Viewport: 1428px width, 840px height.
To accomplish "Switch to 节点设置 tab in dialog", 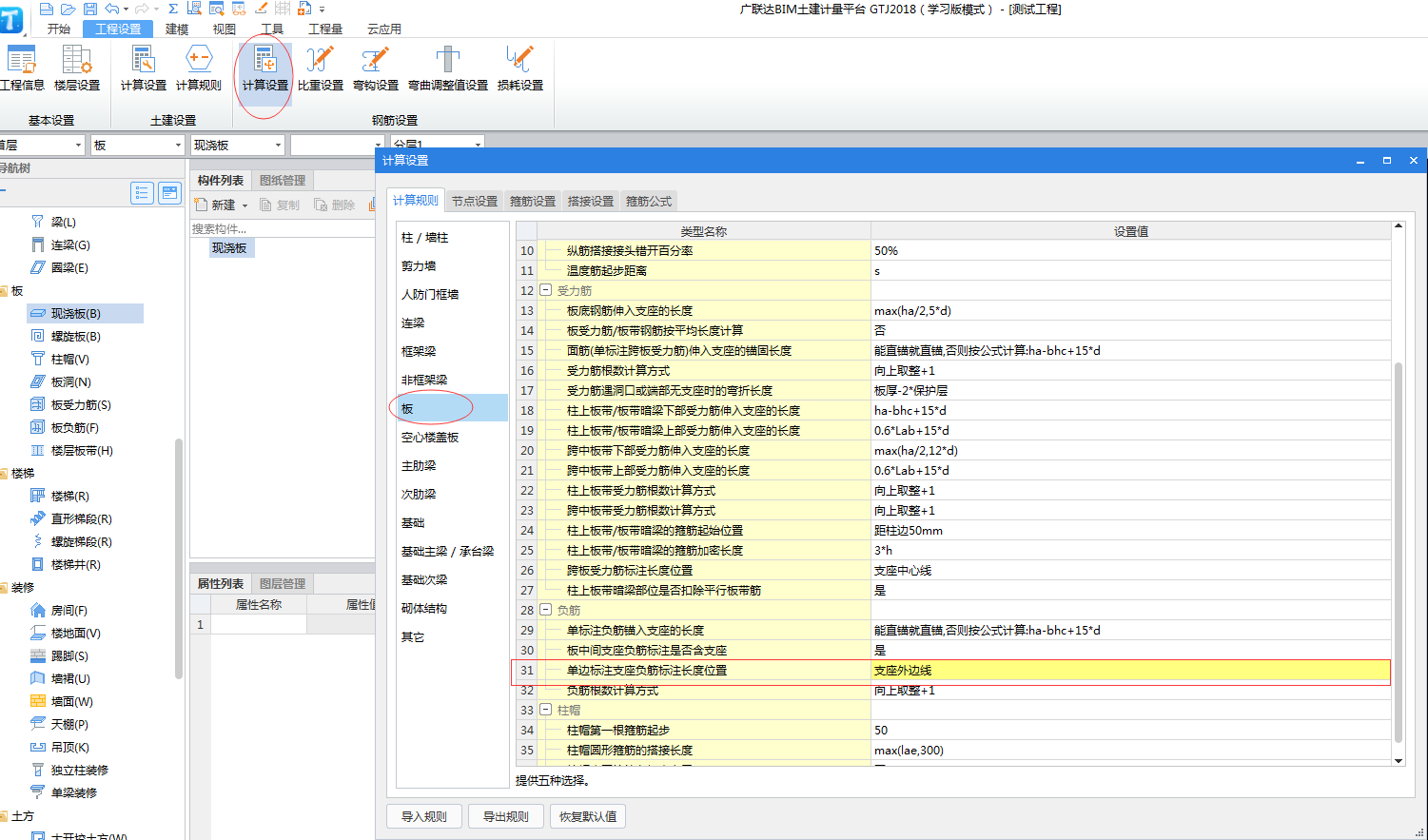I will tap(475, 201).
